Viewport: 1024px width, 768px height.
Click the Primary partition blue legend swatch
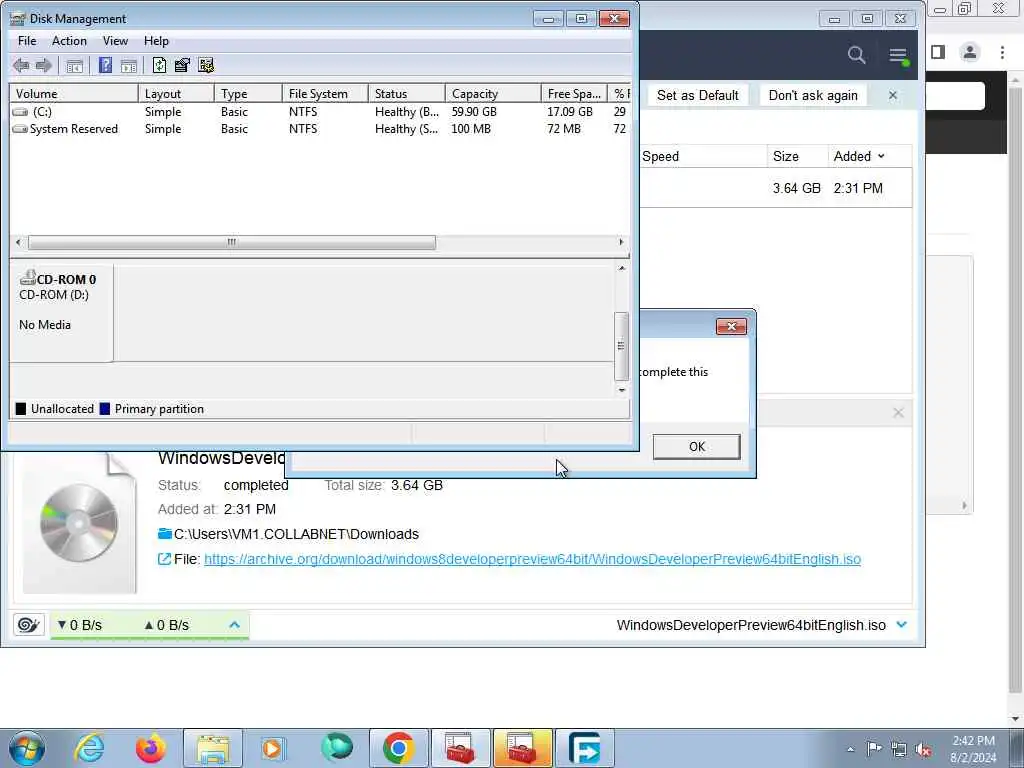[104, 409]
